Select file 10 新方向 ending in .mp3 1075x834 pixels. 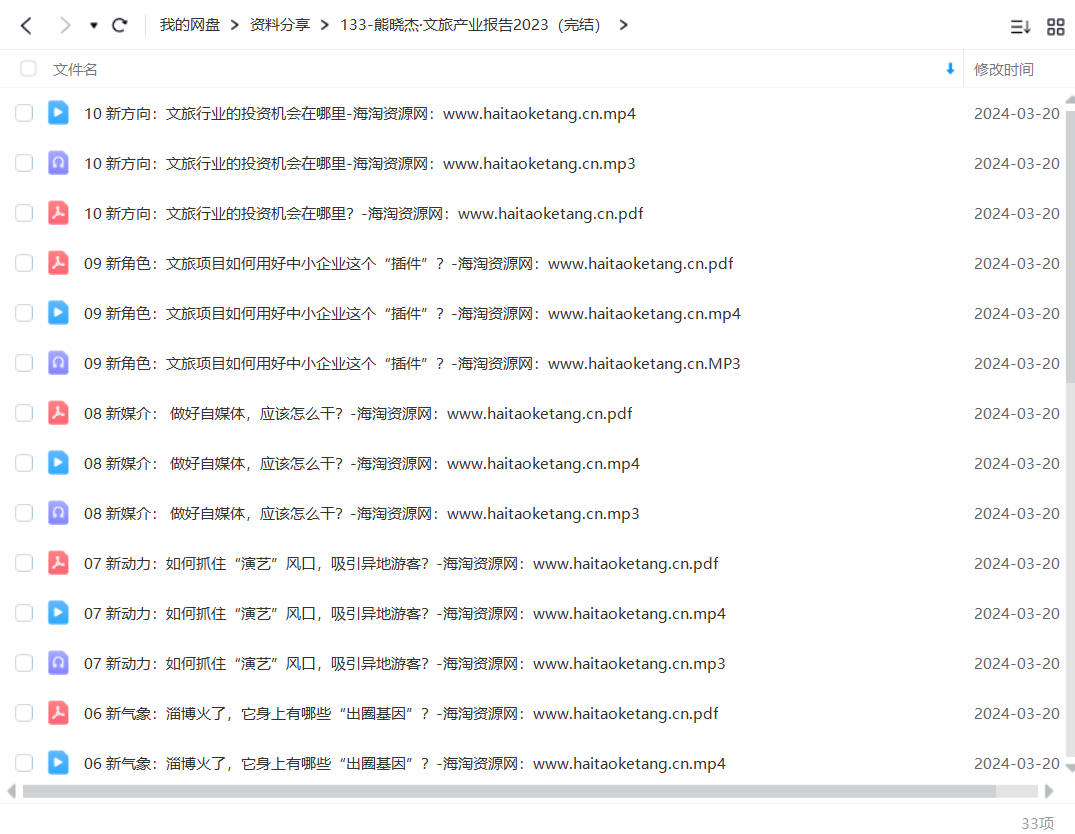[x=360, y=164]
